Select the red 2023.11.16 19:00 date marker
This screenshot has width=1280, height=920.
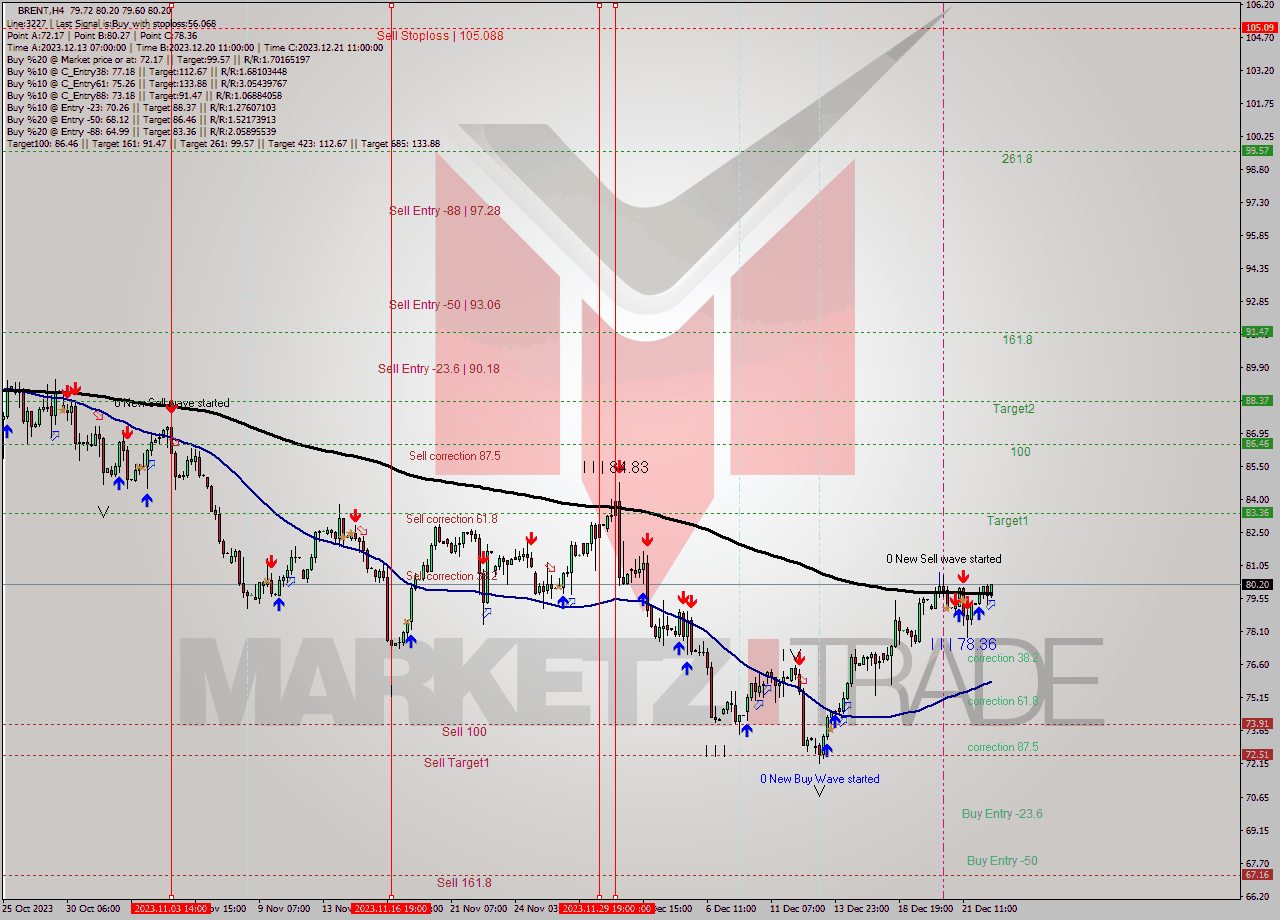391,909
